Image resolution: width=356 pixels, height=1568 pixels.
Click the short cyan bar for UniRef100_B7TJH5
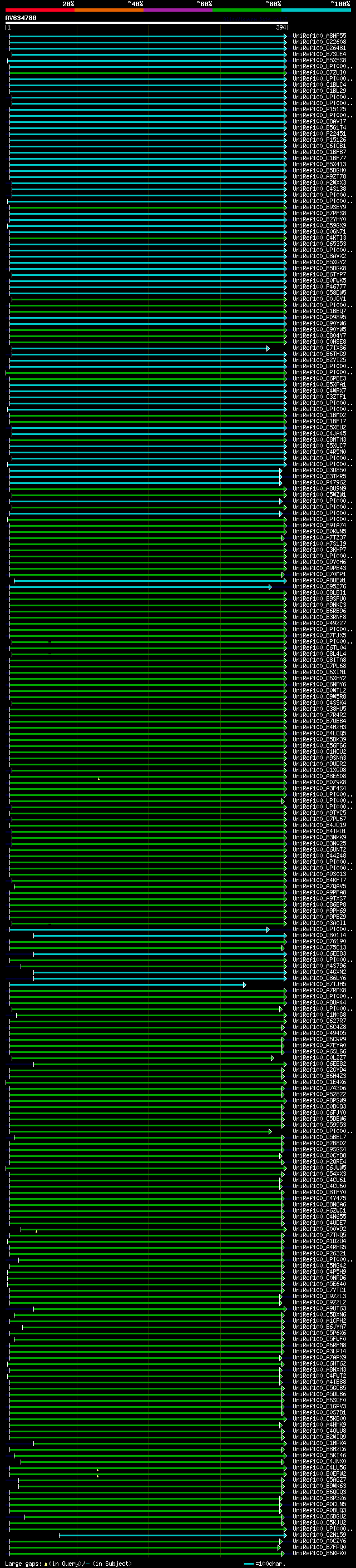pyautogui.click(x=127, y=985)
